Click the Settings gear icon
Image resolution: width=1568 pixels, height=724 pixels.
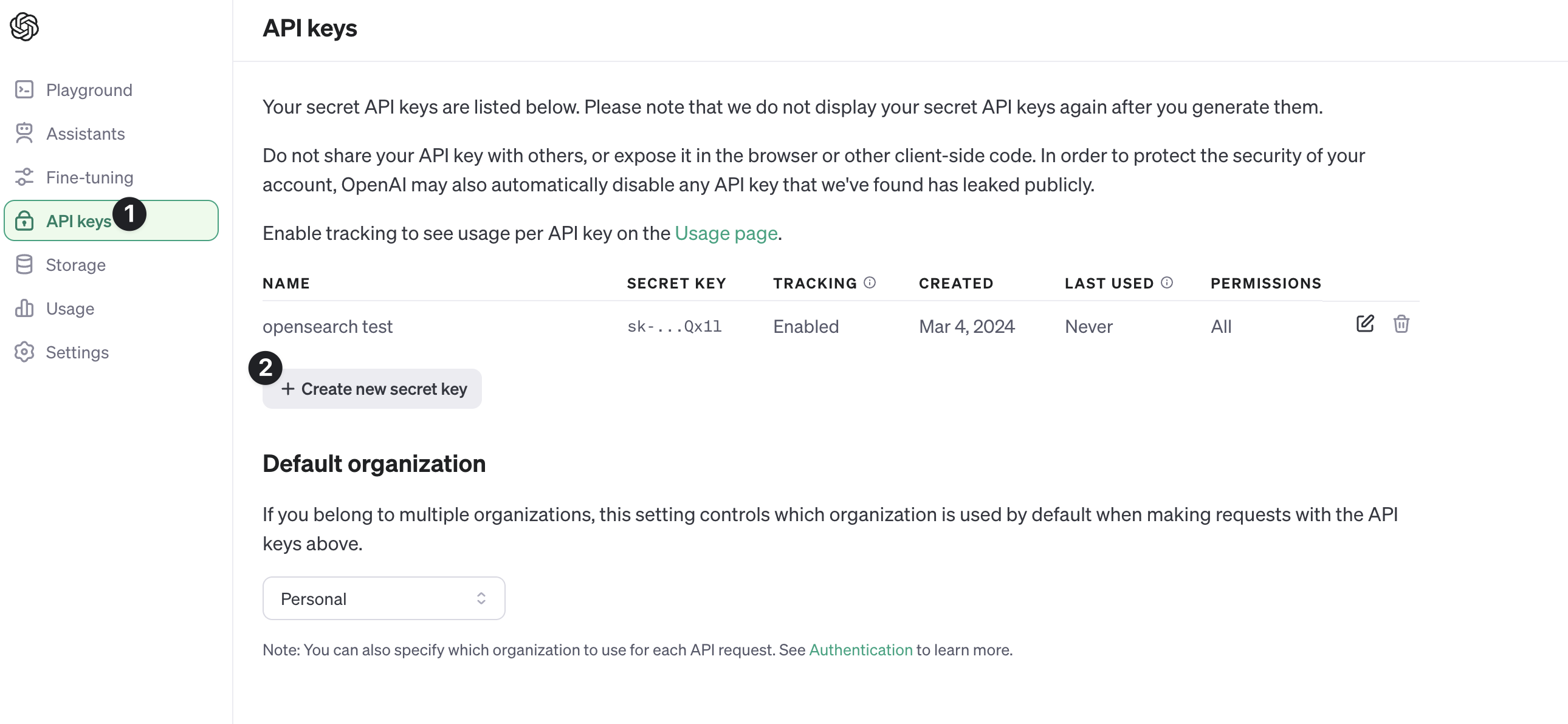(24, 352)
